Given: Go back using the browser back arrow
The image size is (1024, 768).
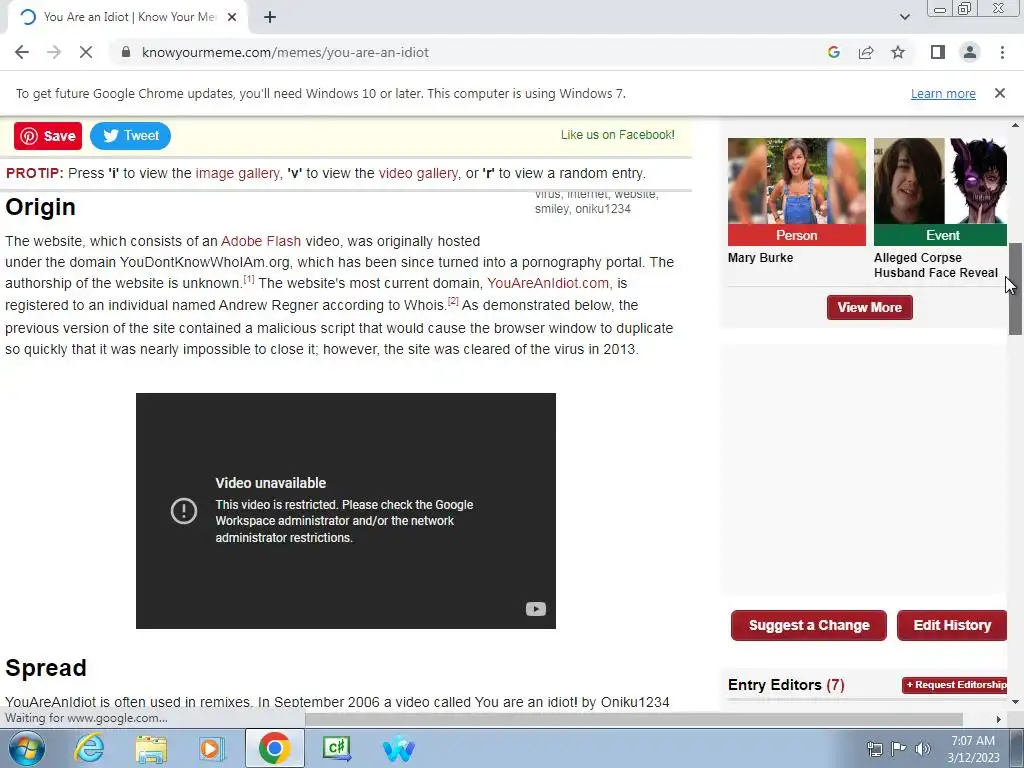Looking at the screenshot, I should coord(22,52).
